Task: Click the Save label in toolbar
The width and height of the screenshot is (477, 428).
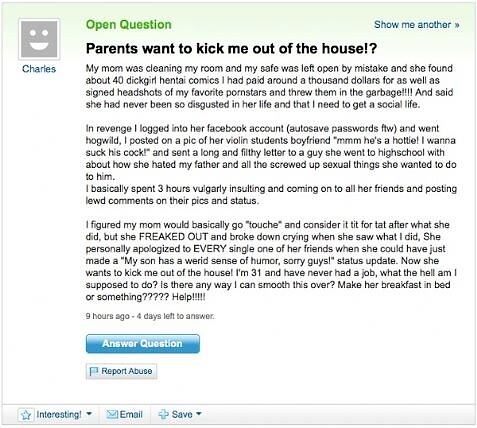Action: (182, 414)
